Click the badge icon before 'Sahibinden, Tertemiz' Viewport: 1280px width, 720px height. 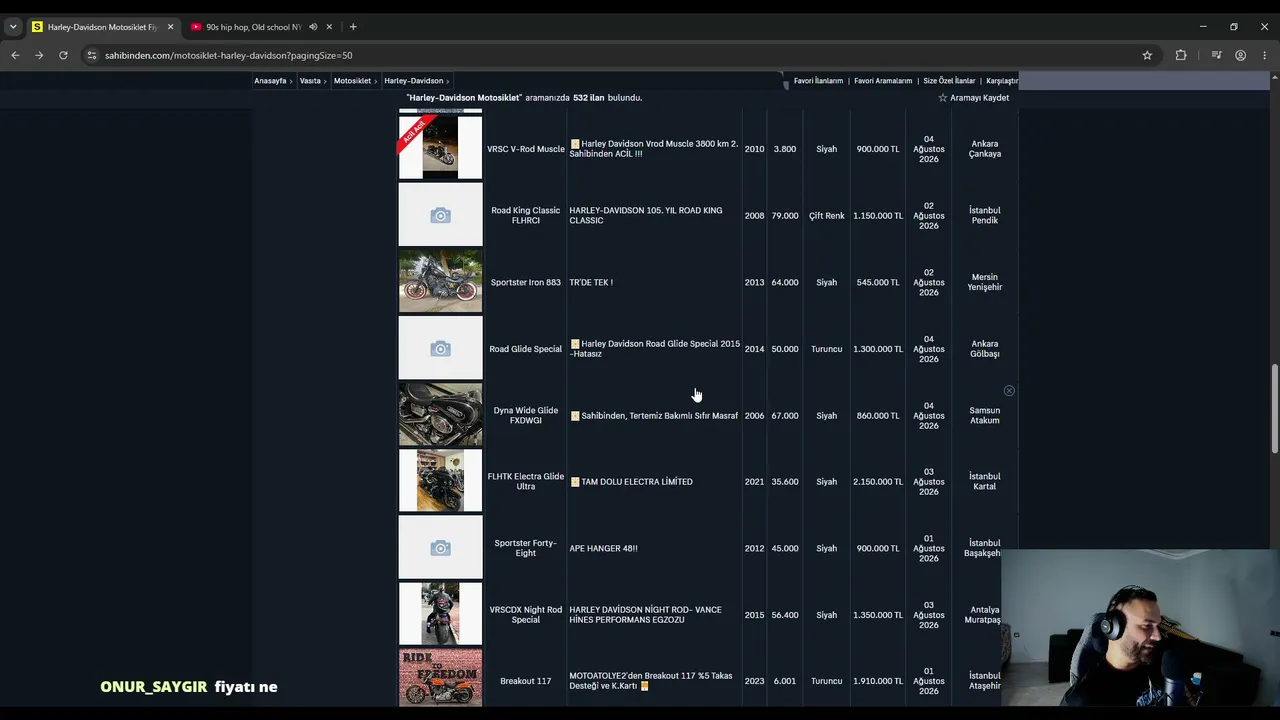(575, 416)
